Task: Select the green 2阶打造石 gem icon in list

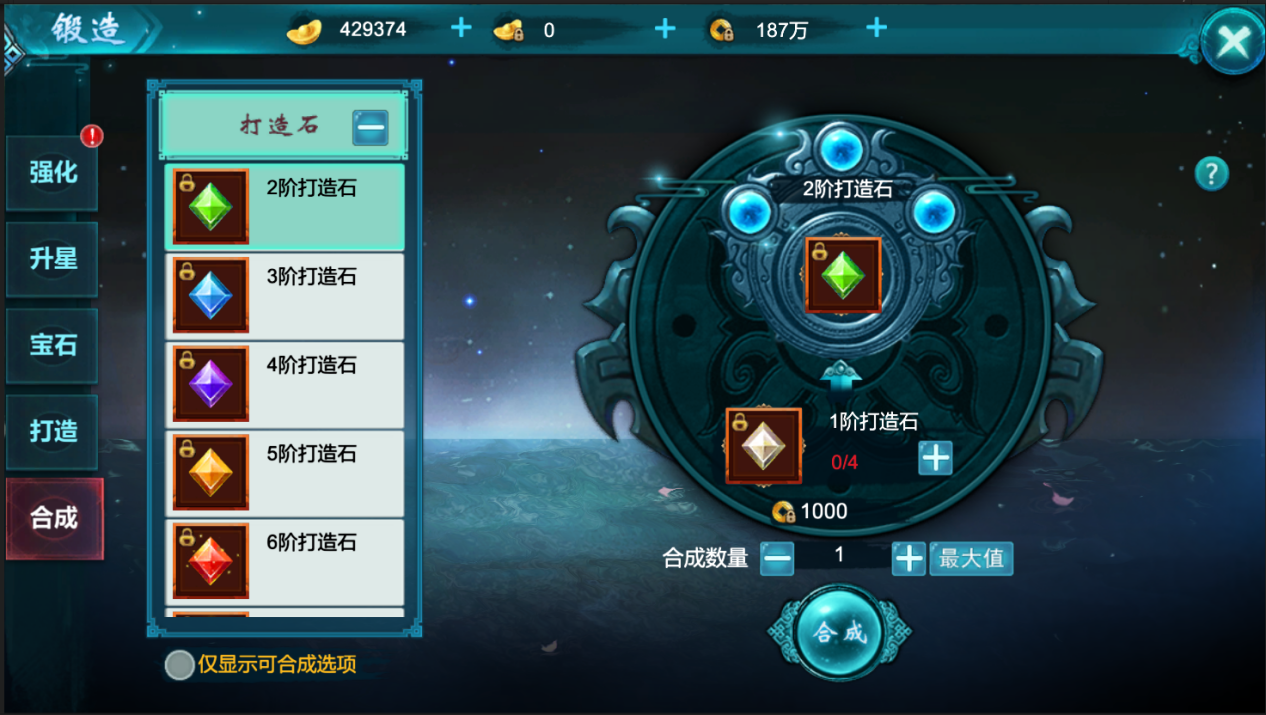Action: click(211, 207)
